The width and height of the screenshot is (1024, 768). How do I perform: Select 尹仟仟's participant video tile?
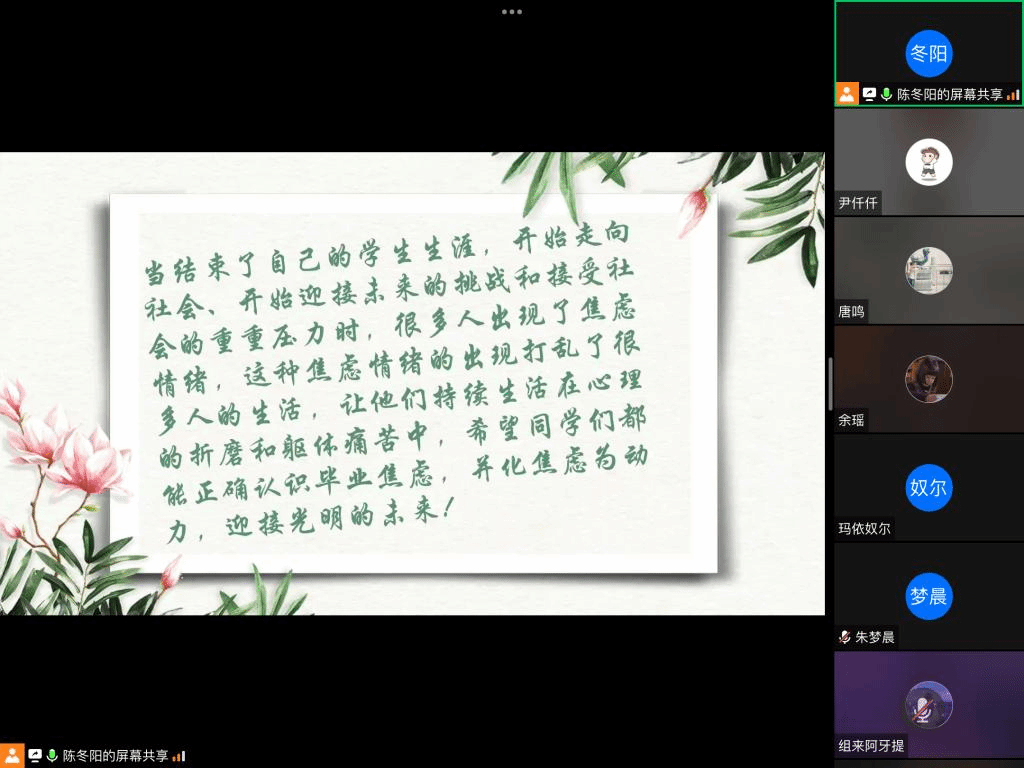coord(929,162)
